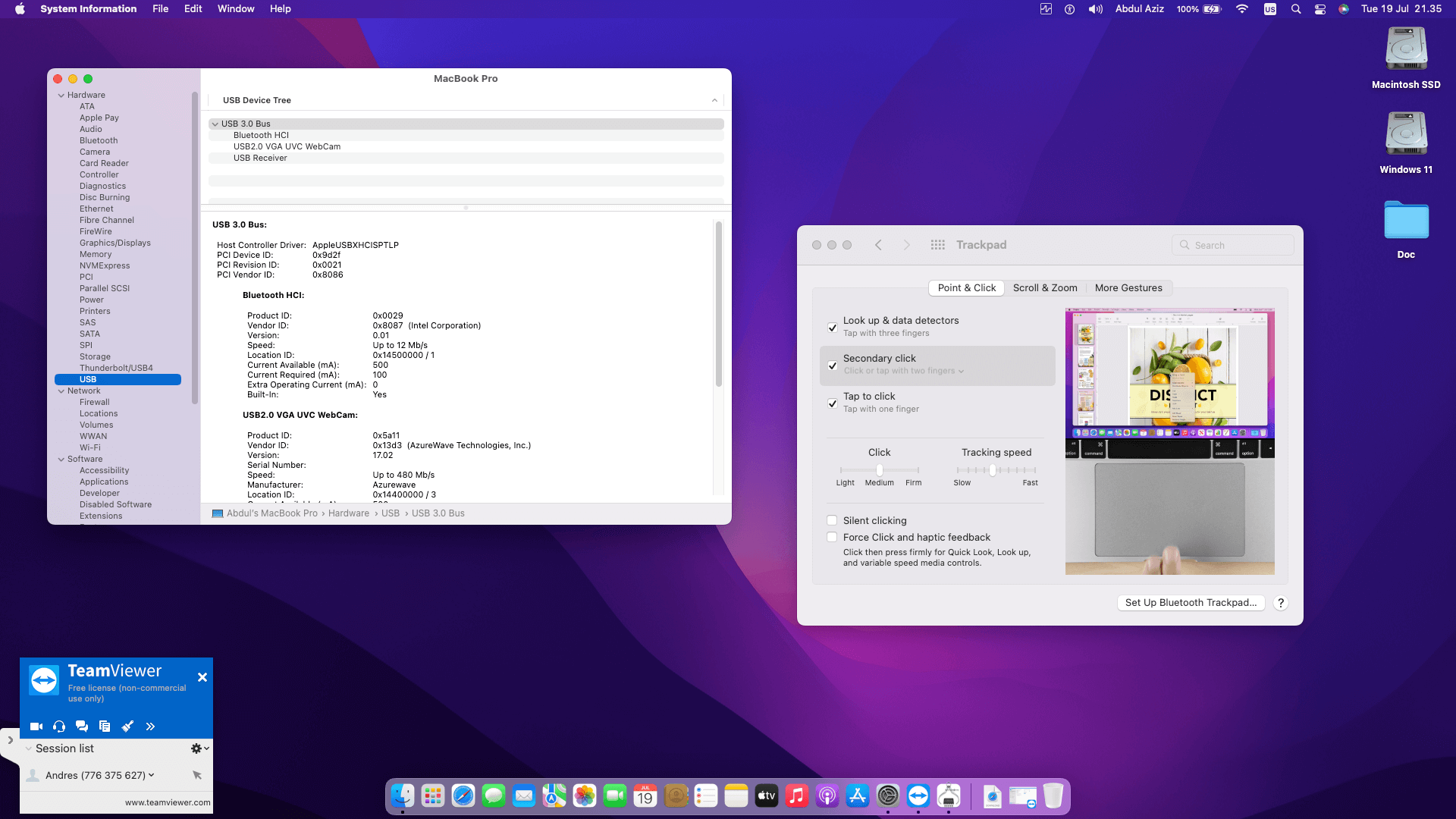Open Doc folder on desktop
Viewport: 1456px width, 819px height.
coord(1406,230)
